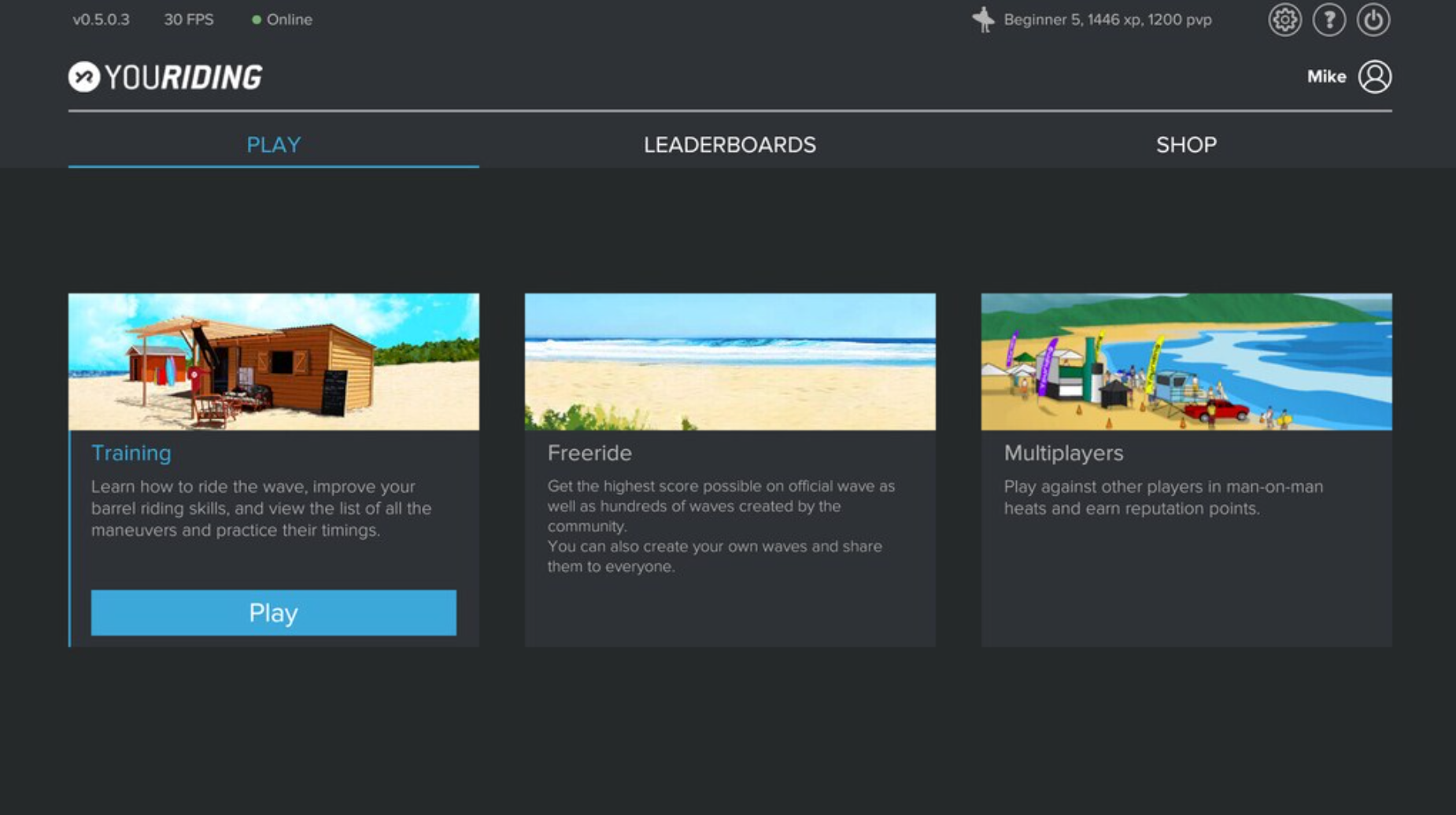
Task: Click the beach hut Training thumbnail
Action: pyautogui.click(x=274, y=360)
